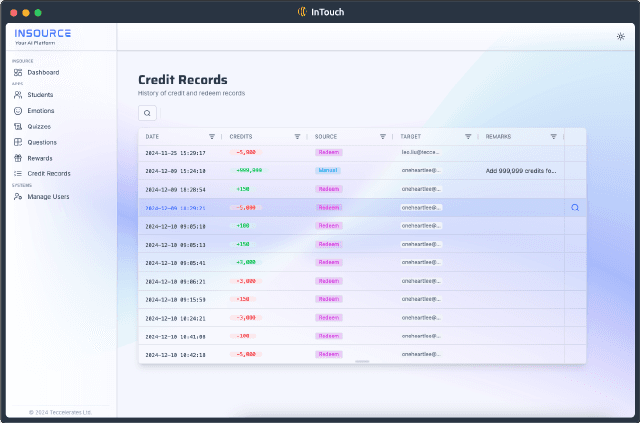The height and width of the screenshot is (423, 640).
Task: Click the REMARKS column header
Action: click(498, 136)
